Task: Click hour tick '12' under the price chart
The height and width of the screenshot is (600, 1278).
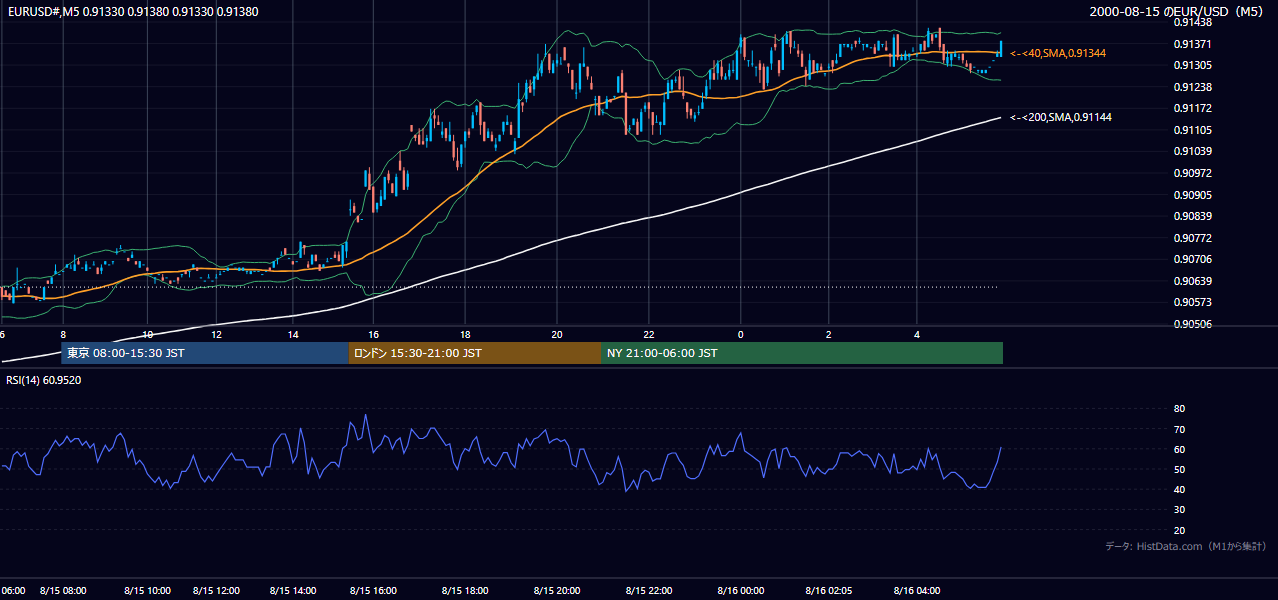Action: coord(217,335)
